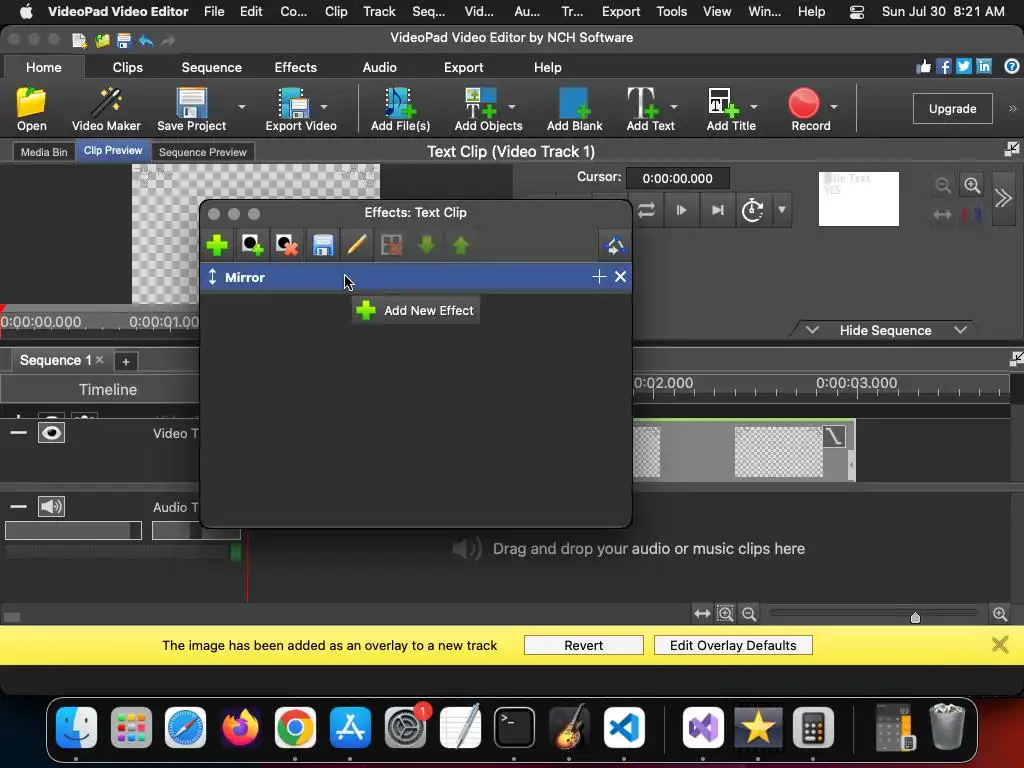Image resolution: width=1024 pixels, height=768 pixels.
Task: Switch to the Audio ribbon tab
Action: [379, 67]
